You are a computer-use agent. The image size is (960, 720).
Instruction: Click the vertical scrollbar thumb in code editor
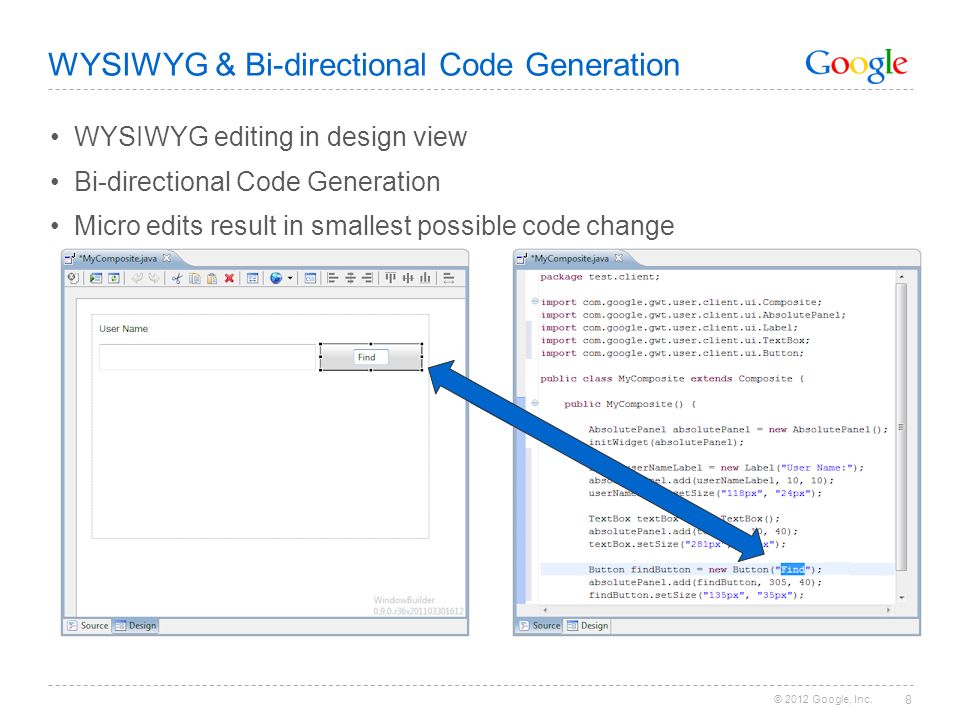pyautogui.click(x=901, y=427)
